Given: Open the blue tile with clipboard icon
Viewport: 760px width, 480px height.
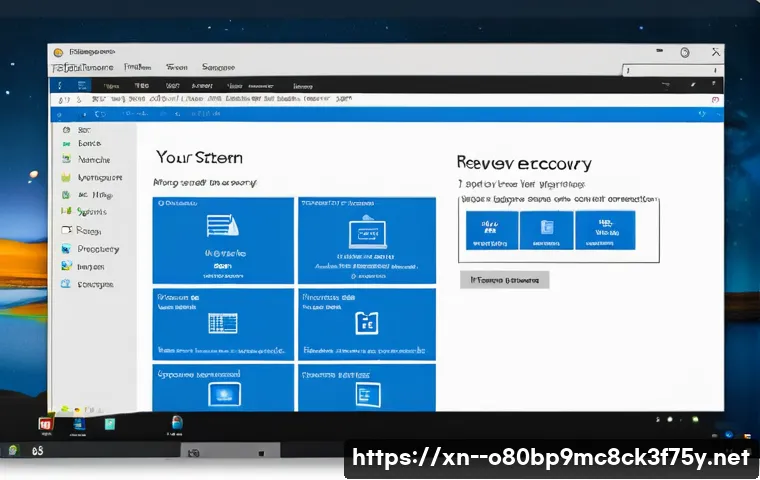Looking at the screenshot, I should click(366, 322).
